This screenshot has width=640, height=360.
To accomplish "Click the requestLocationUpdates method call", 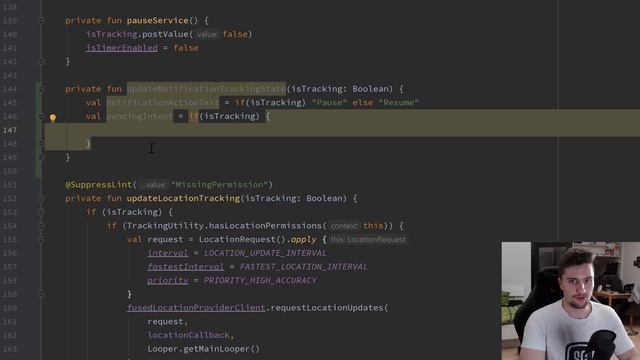I will click(x=327, y=308).
